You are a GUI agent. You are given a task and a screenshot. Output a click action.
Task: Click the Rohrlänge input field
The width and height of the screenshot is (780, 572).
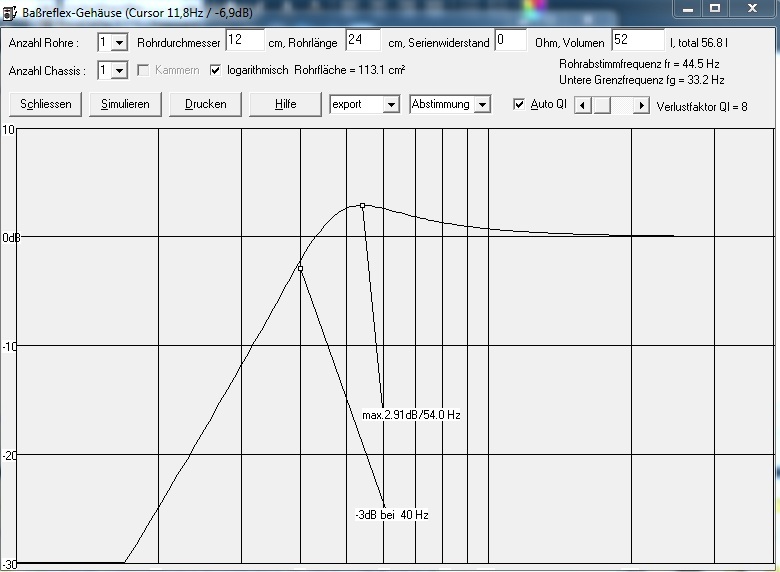click(364, 40)
